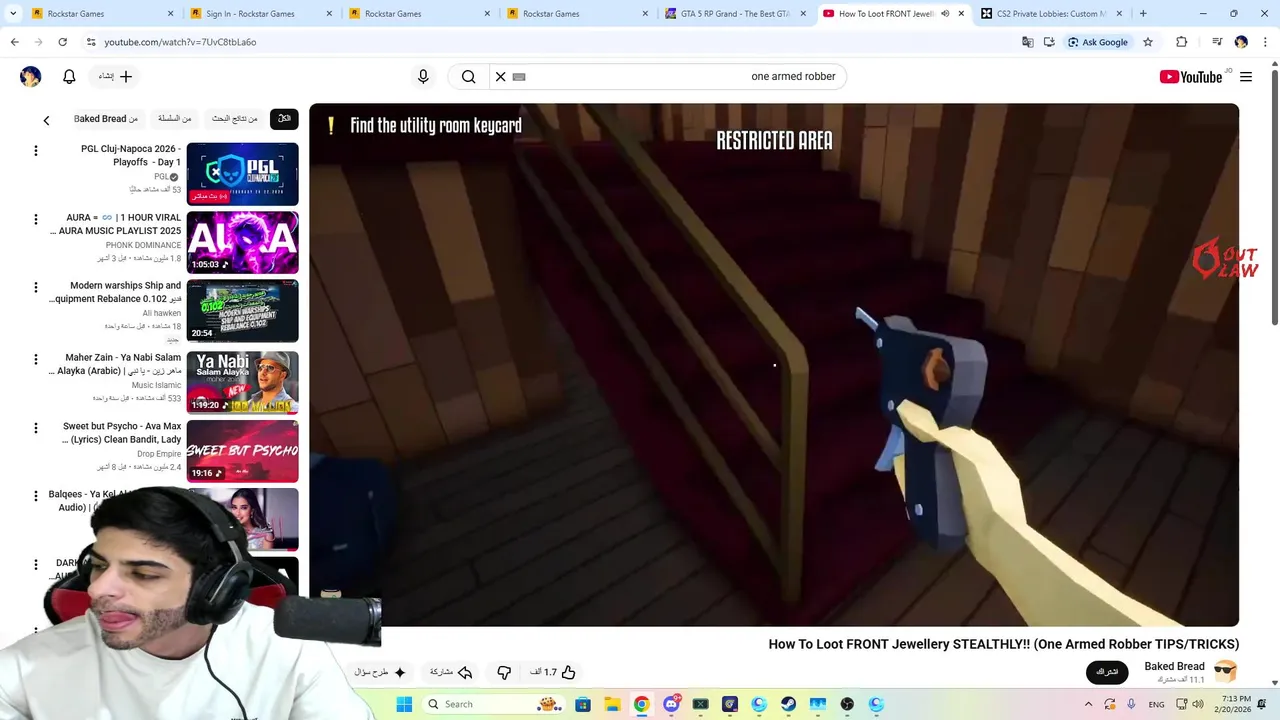The width and height of the screenshot is (1280, 720).
Task: Open the Ya Nabi Salam Alayka thumbnail
Action: [x=242, y=381]
